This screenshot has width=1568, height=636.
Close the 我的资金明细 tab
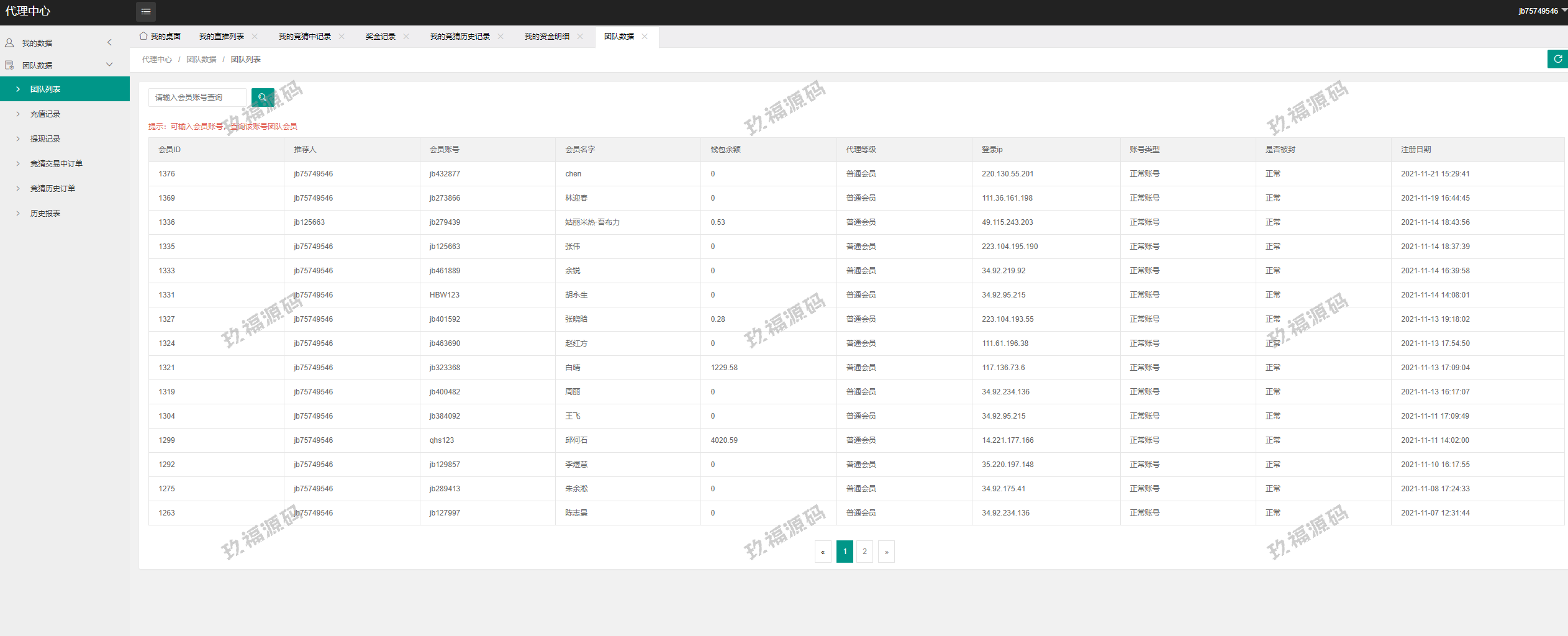click(x=580, y=37)
